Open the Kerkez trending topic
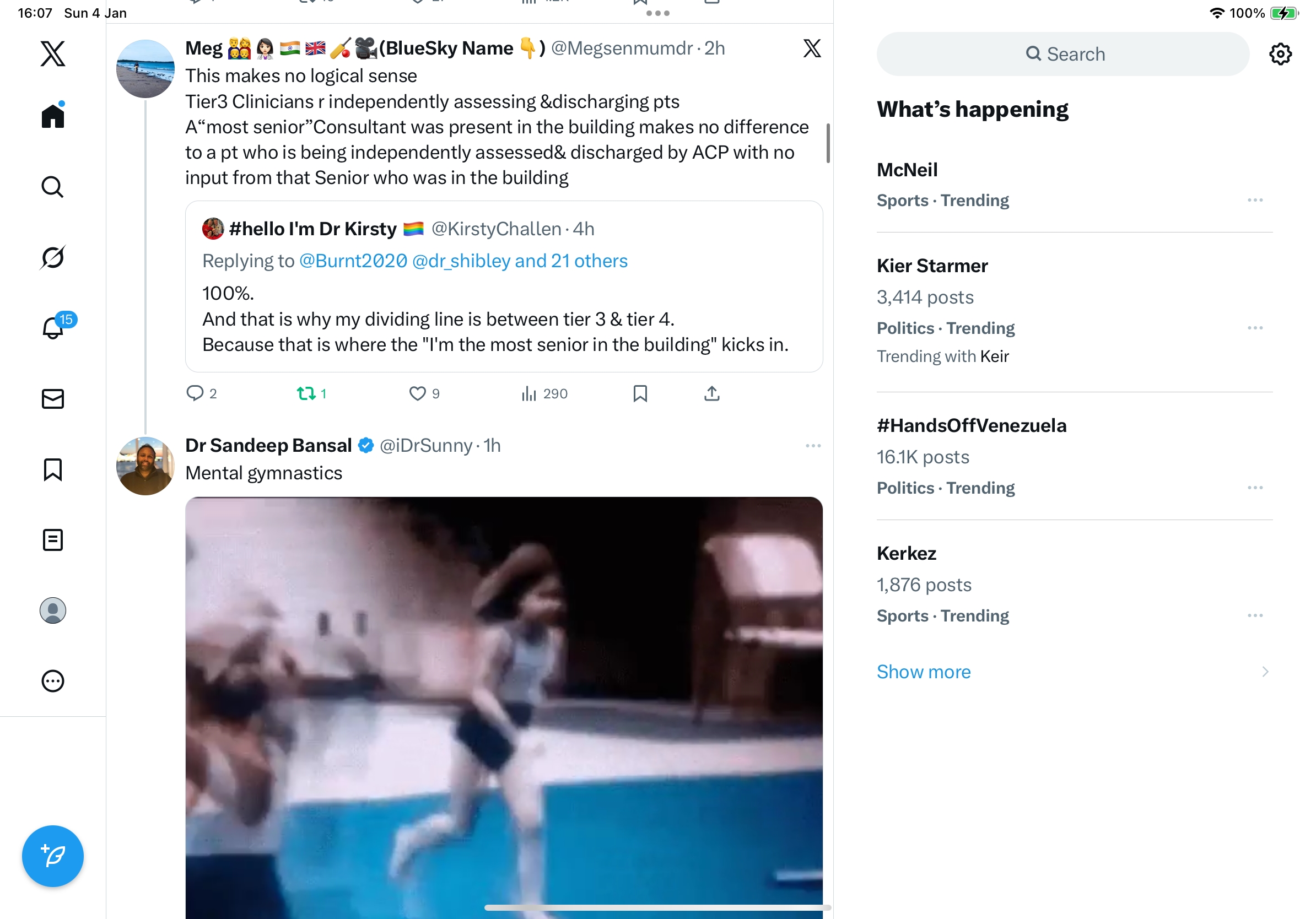 906,554
